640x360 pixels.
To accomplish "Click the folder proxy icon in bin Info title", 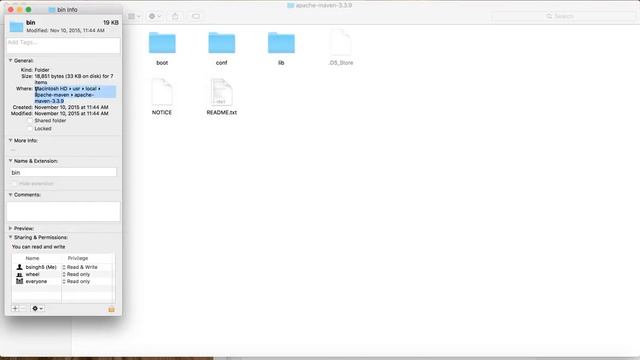I will pyautogui.click(x=52, y=9).
